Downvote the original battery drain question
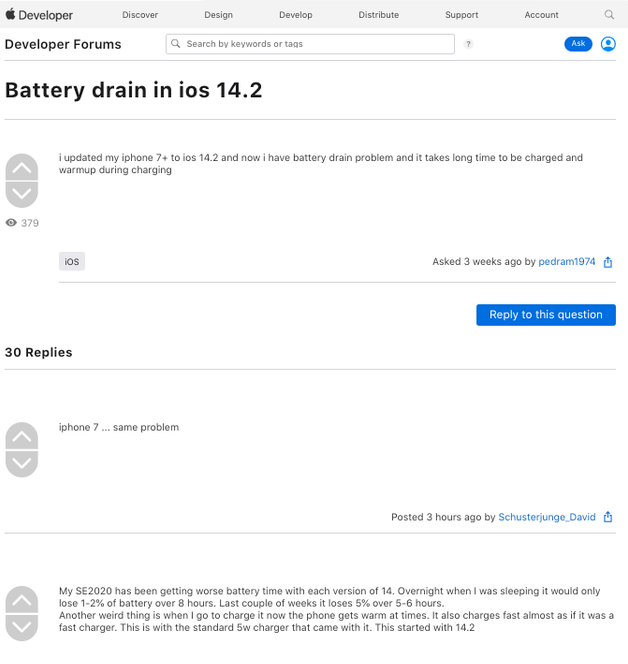The height and width of the screenshot is (664, 628). [22, 194]
